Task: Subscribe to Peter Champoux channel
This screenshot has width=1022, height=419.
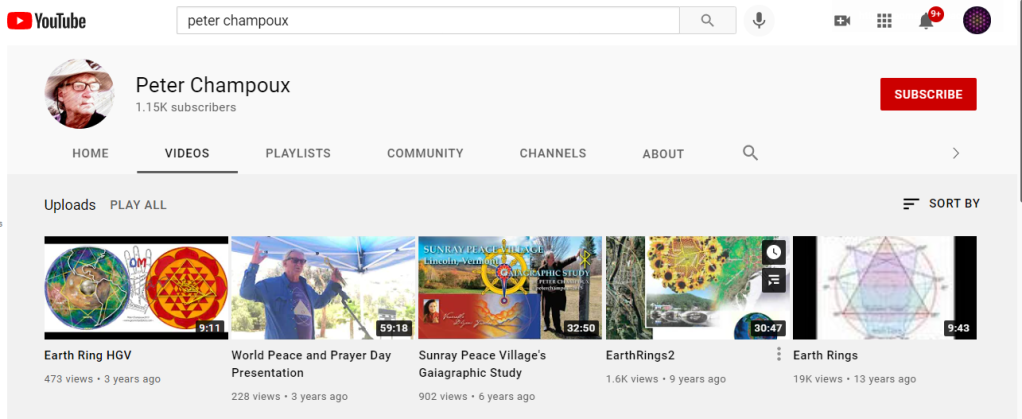Action: click(x=928, y=94)
